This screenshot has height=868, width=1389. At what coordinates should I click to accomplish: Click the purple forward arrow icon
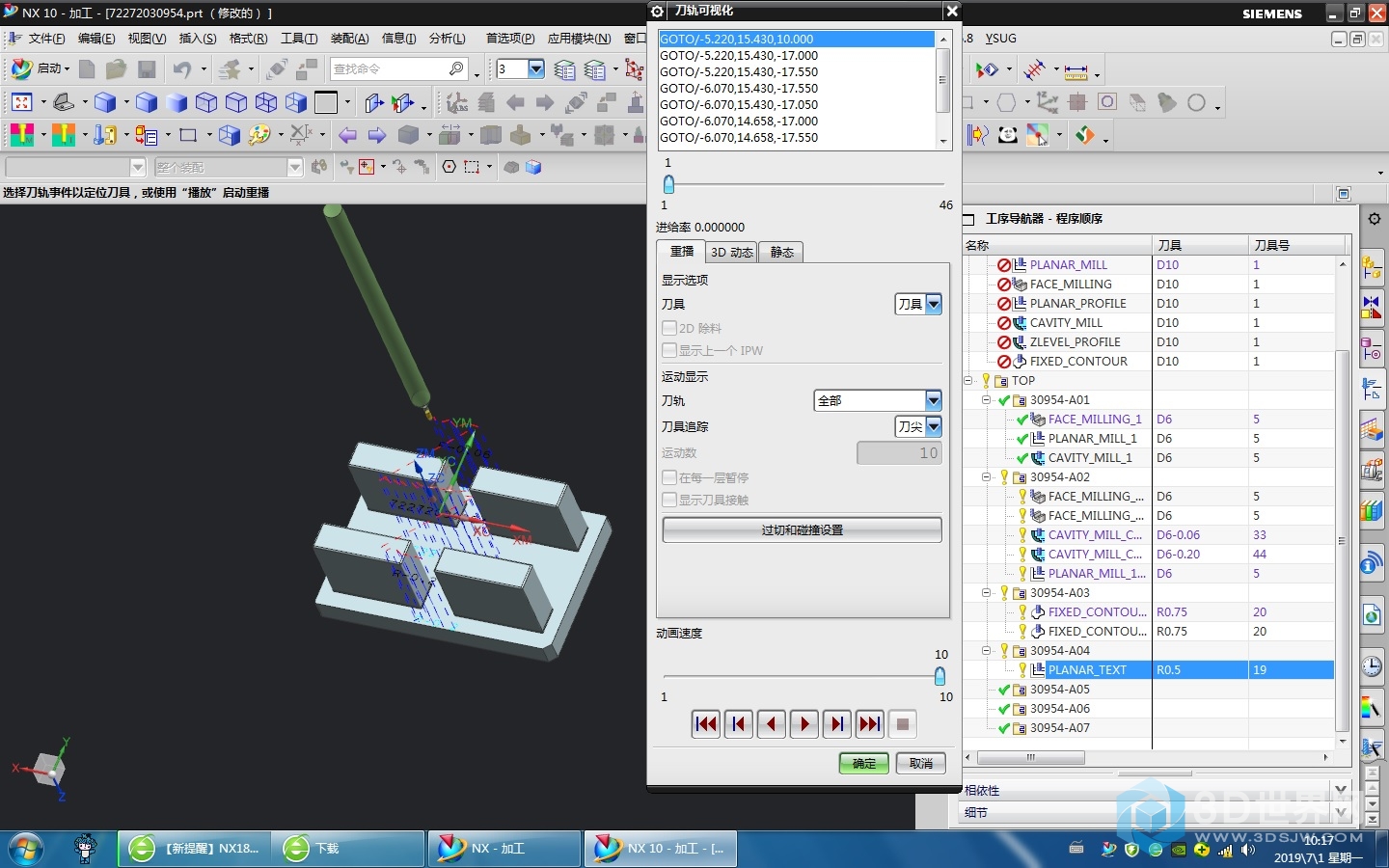coord(377,135)
